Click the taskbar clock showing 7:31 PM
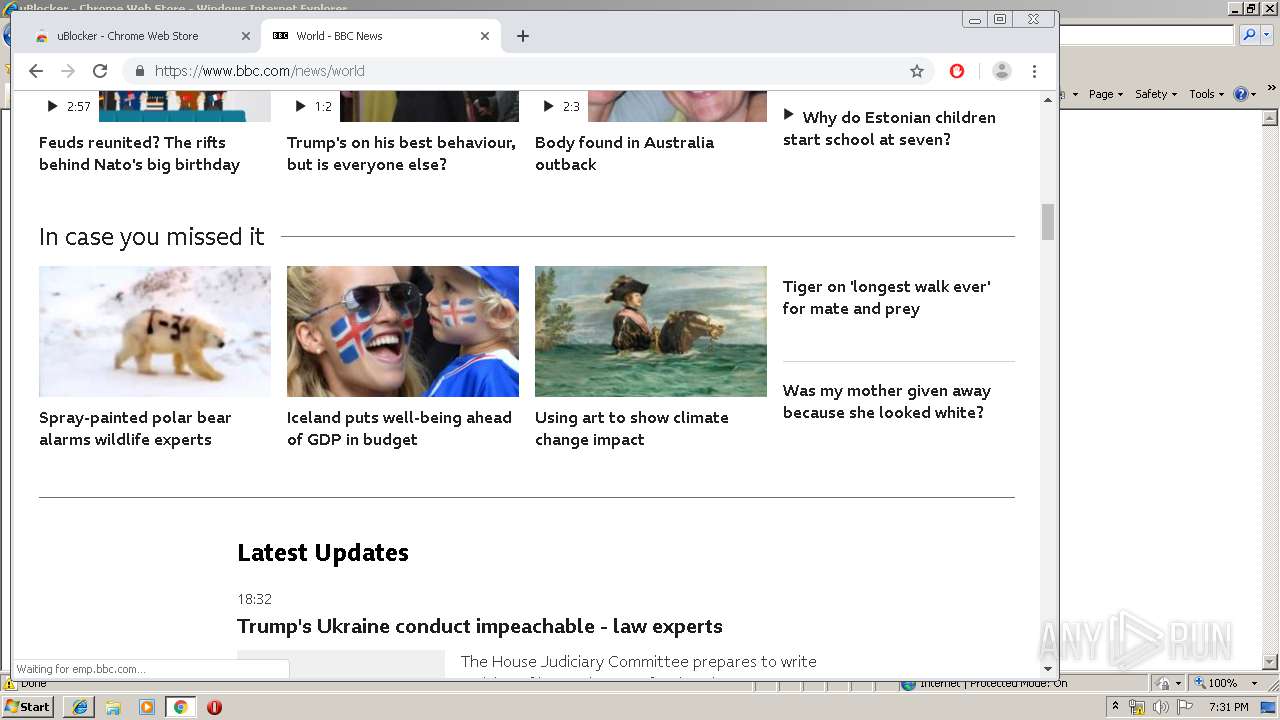Image resolution: width=1280 pixels, height=720 pixels. 1228,707
